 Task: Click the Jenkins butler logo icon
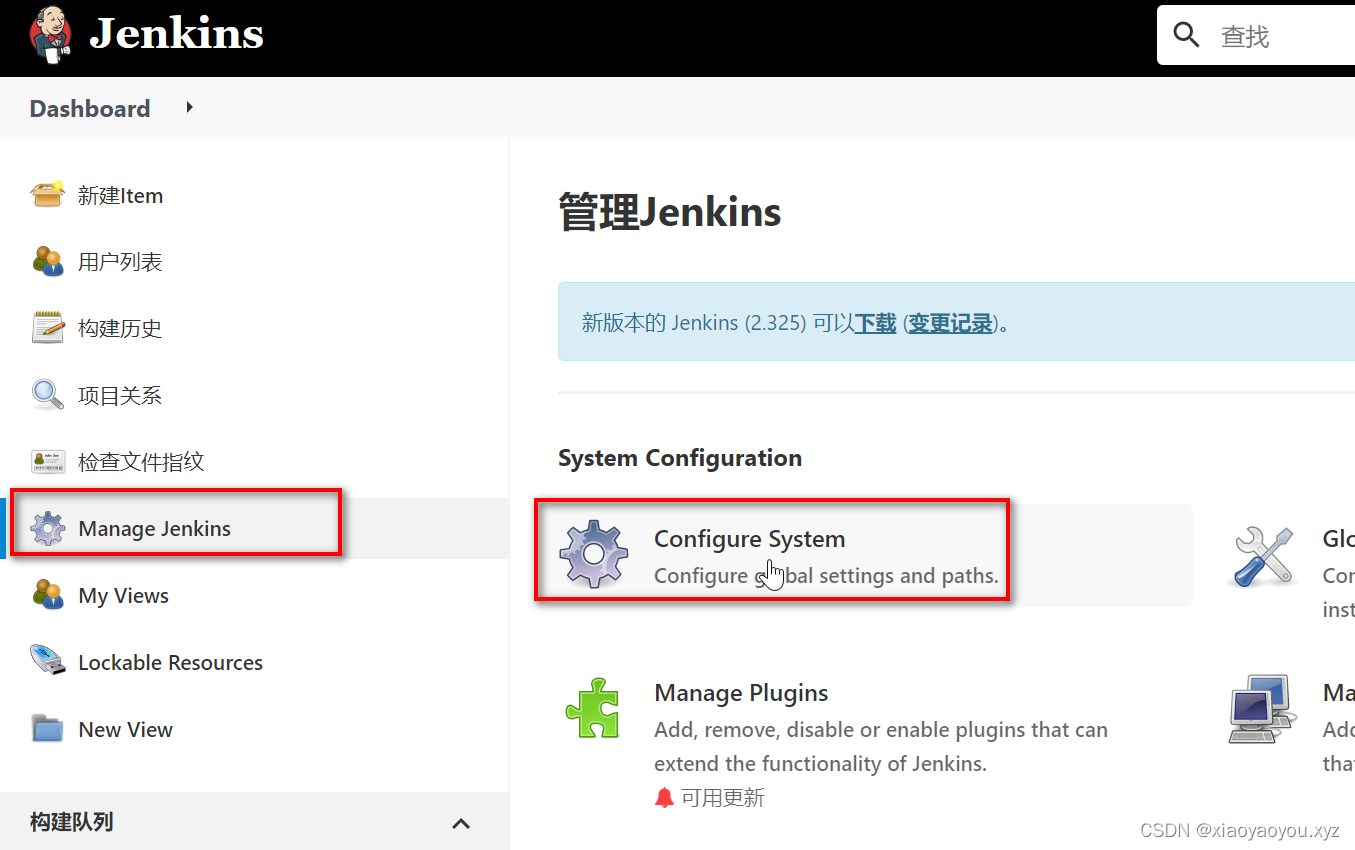(x=50, y=33)
